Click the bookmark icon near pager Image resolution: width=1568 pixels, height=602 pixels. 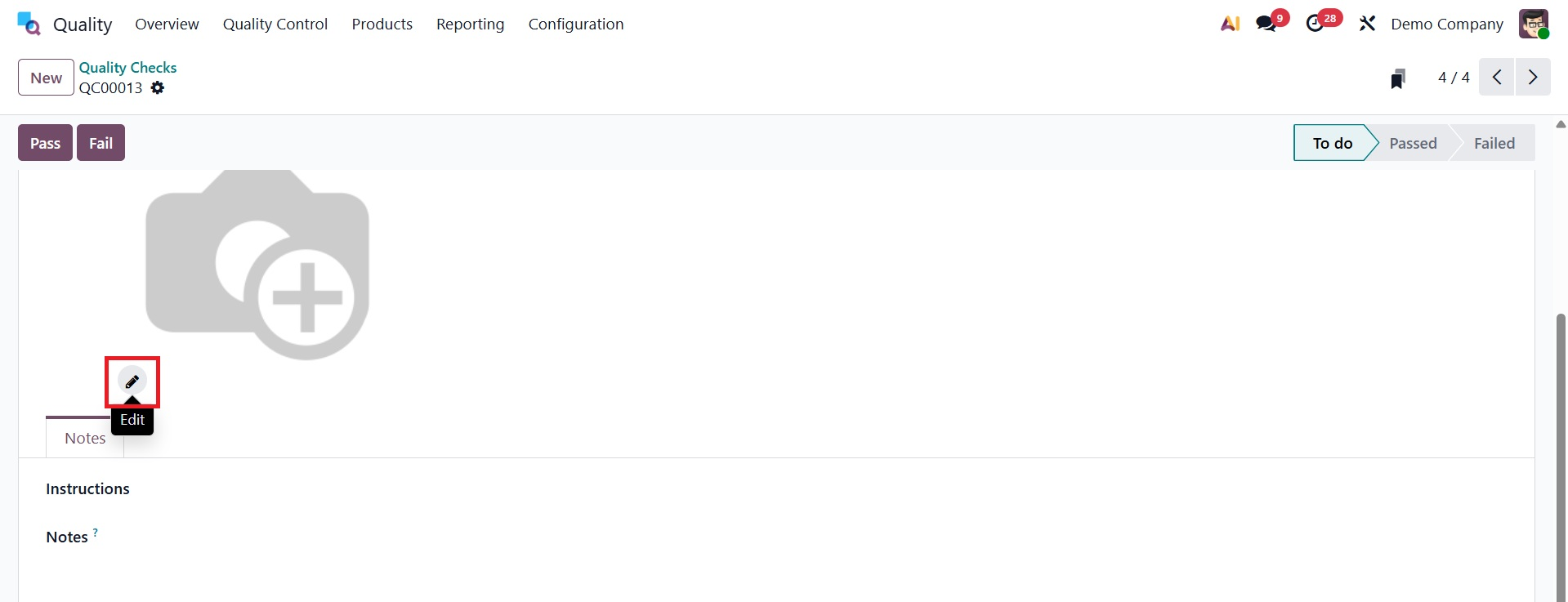(x=1397, y=78)
